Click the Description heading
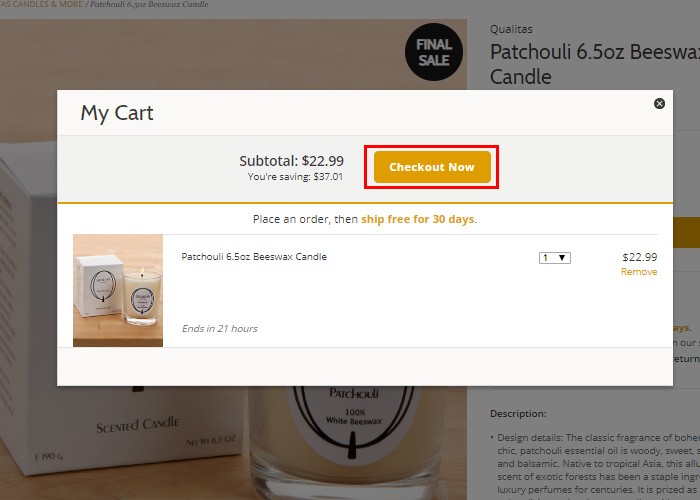Screen dimensions: 700x500 tap(518, 413)
